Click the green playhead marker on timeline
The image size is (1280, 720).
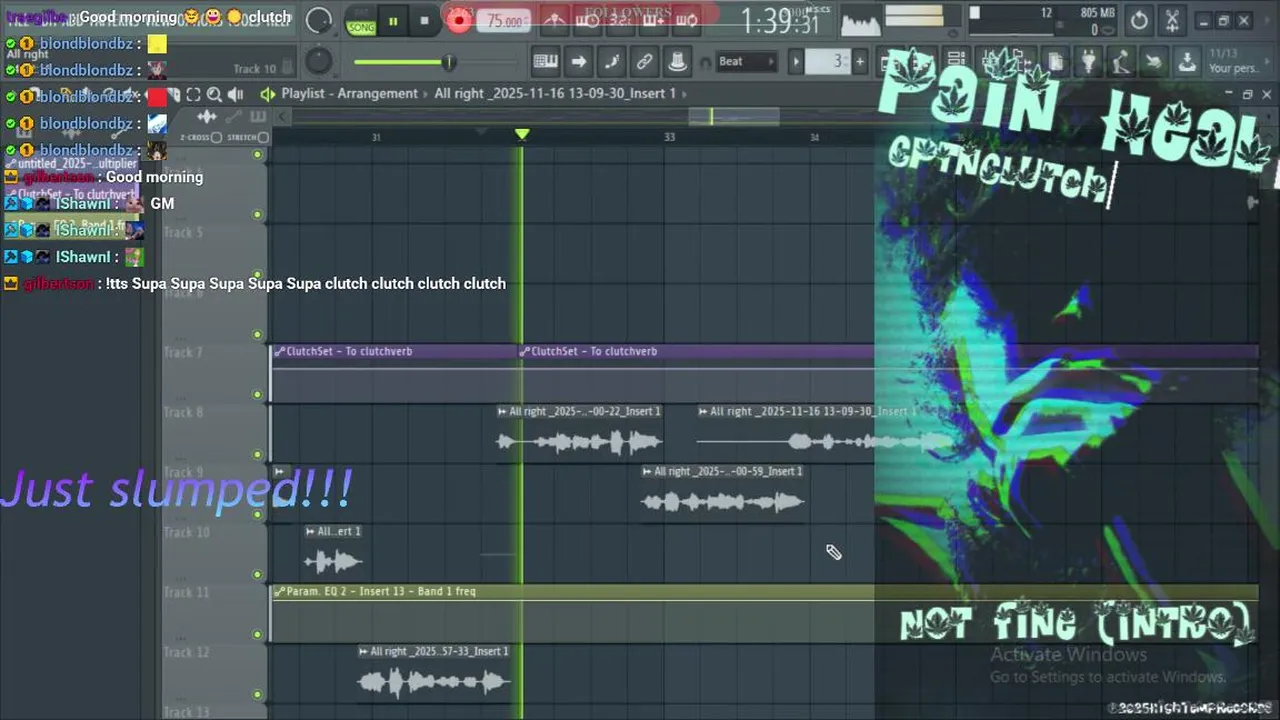pyautogui.click(x=521, y=134)
